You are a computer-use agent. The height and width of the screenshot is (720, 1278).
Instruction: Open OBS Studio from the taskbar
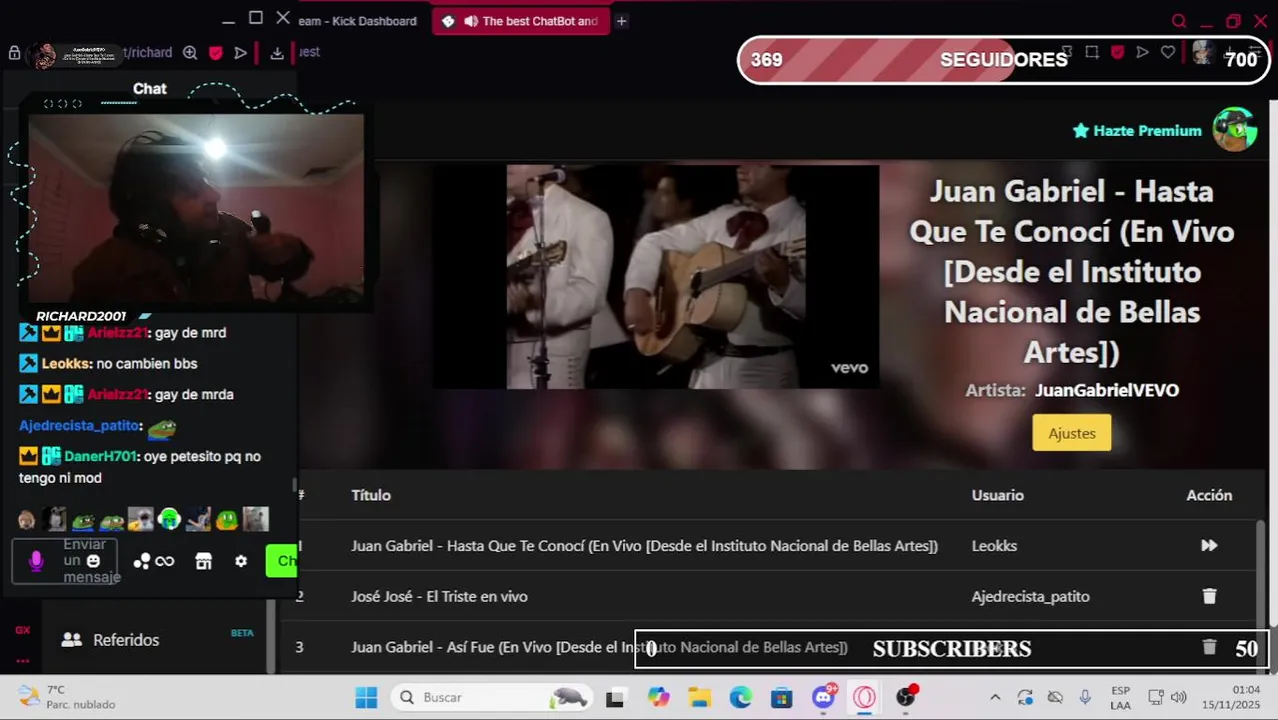(x=906, y=697)
